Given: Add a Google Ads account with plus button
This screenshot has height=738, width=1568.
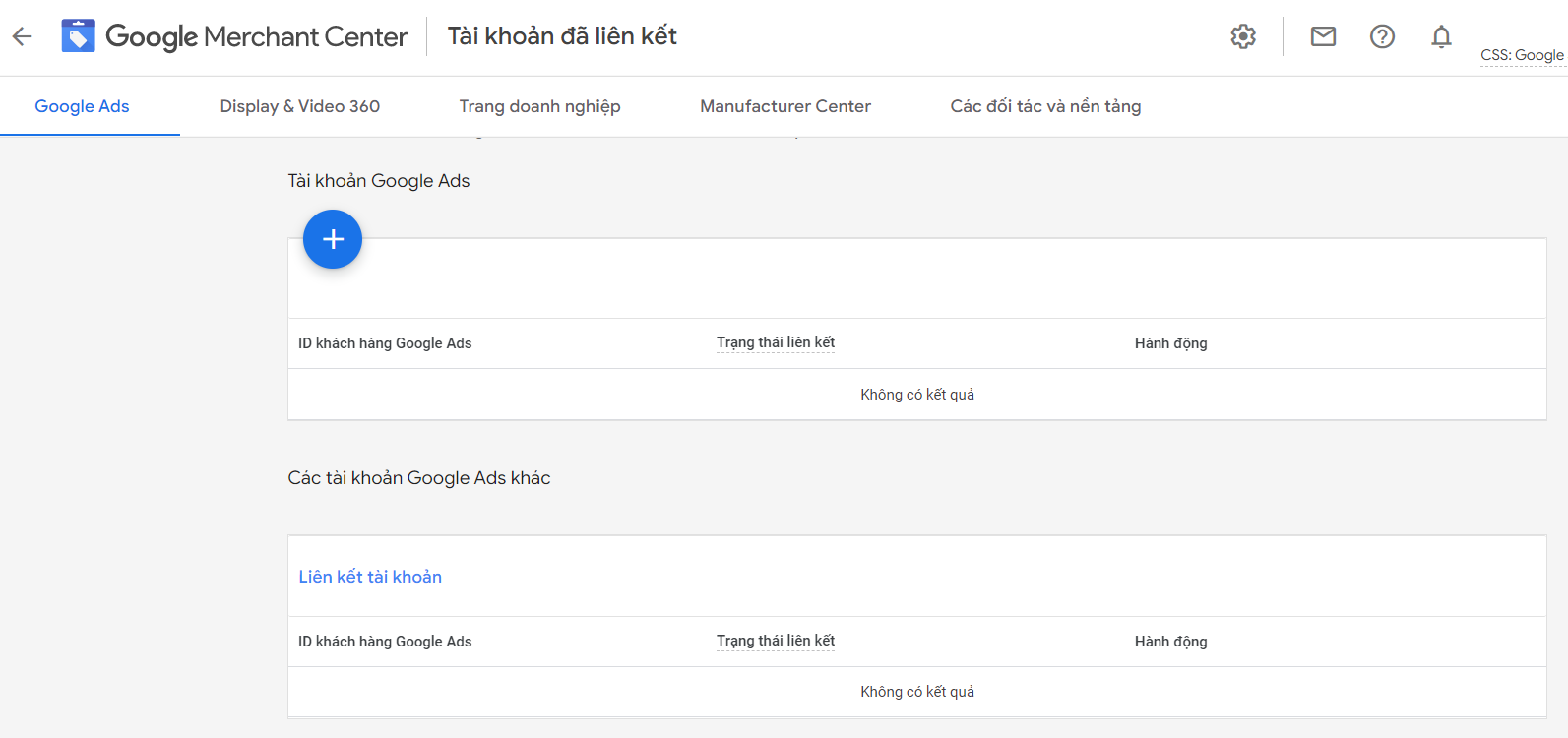Looking at the screenshot, I should (333, 239).
